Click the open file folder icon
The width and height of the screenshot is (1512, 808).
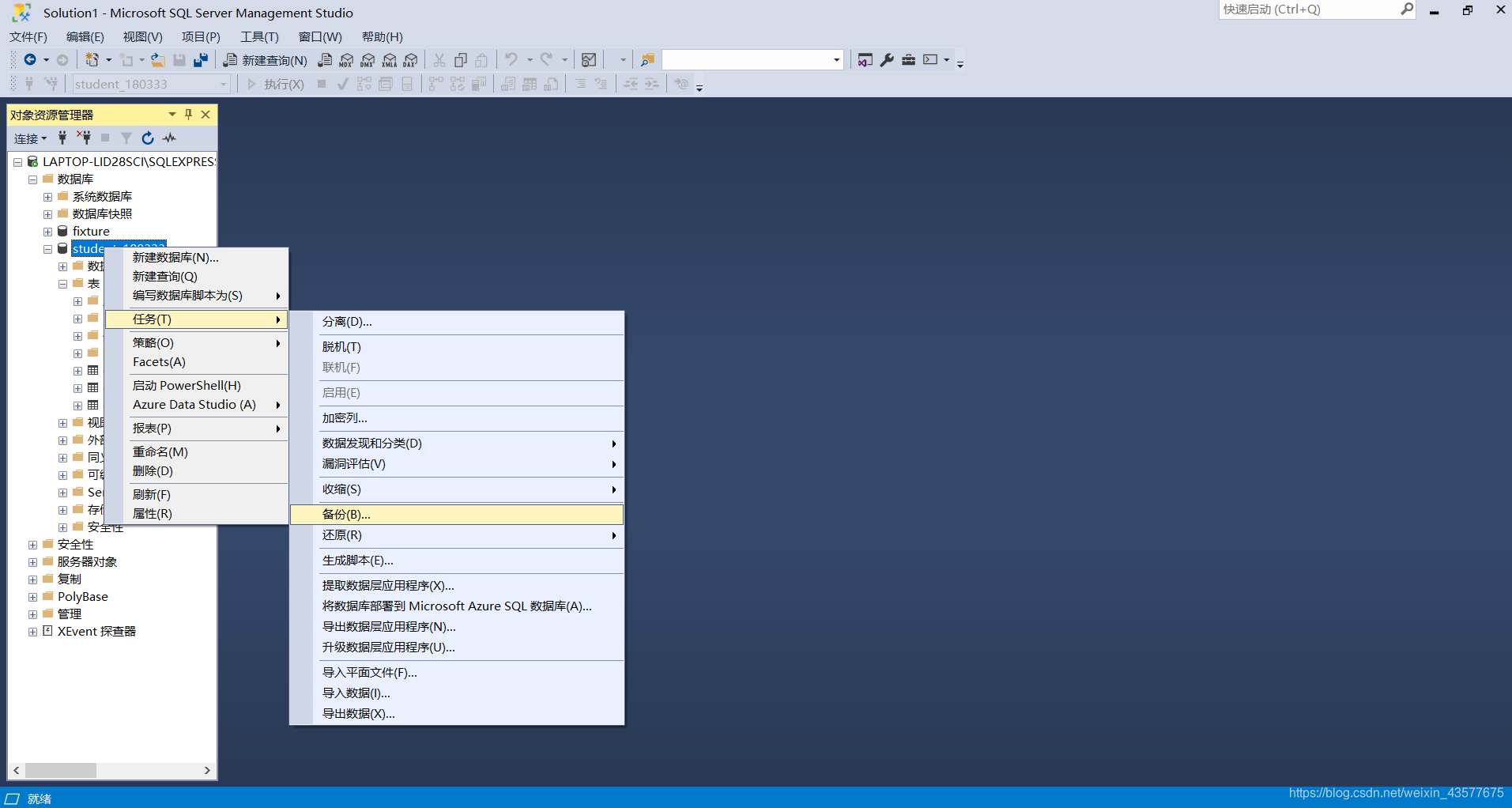(158, 60)
